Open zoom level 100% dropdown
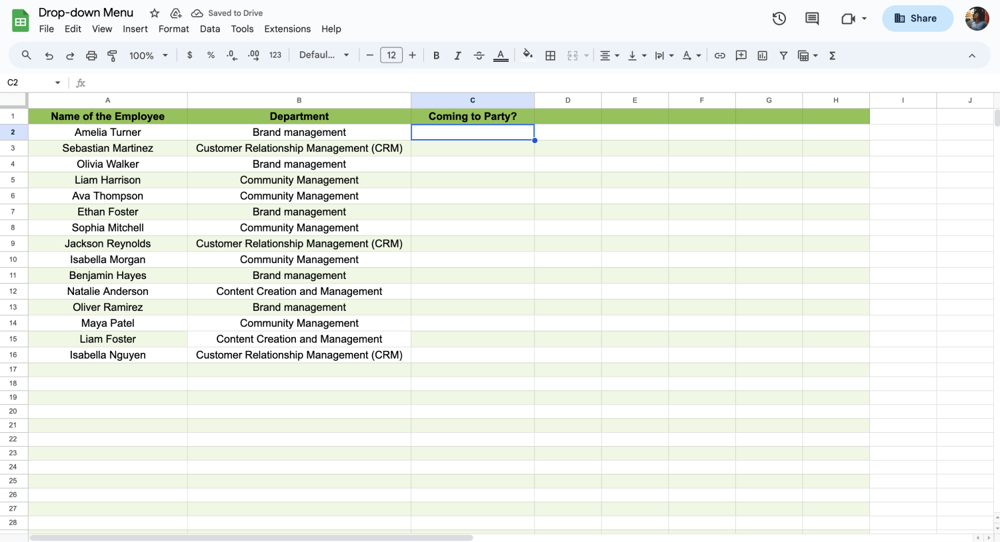Viewport: 1000px width, 542px height. tap(148, 55)
